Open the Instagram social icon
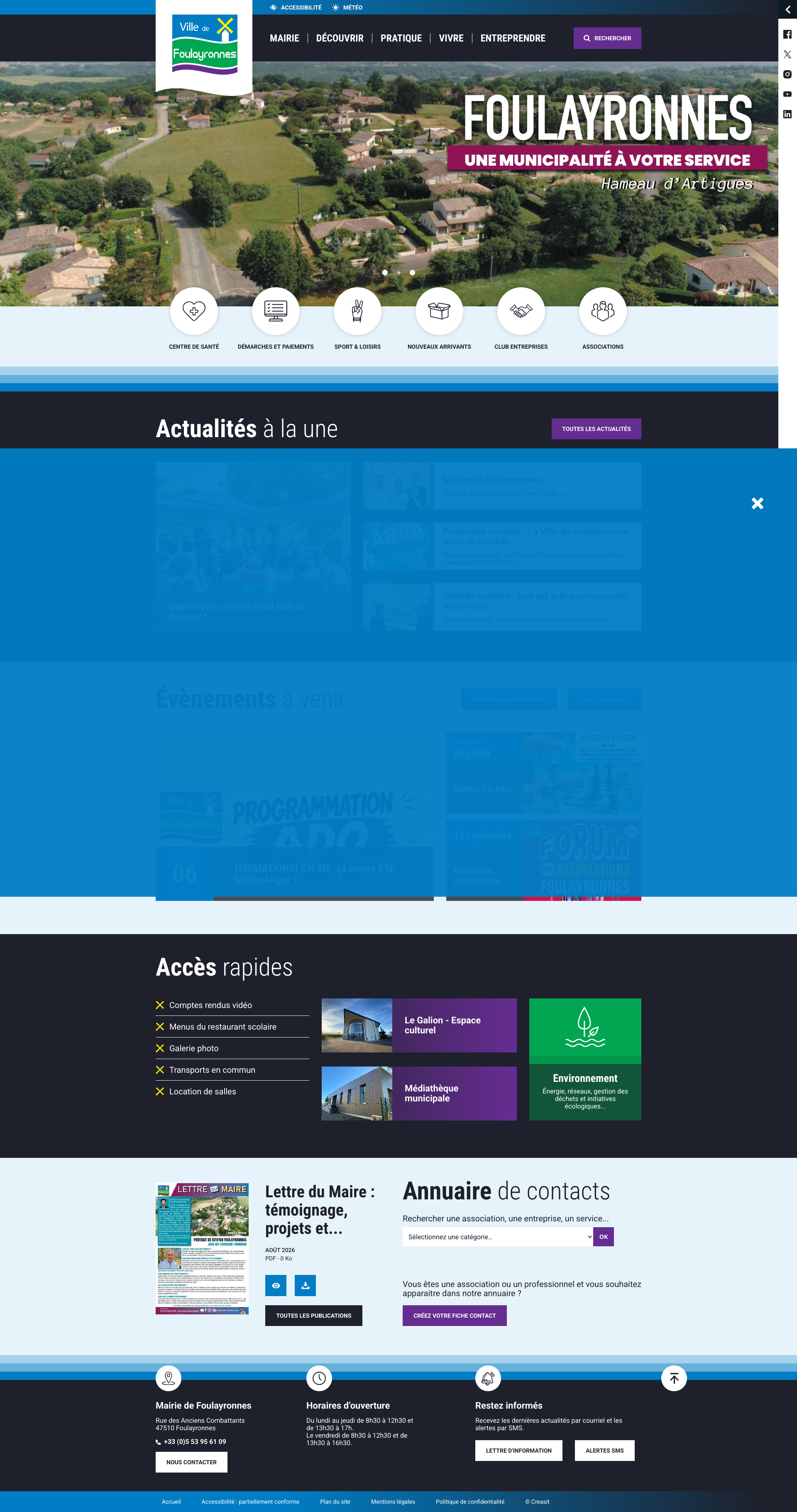This screenshot has width=797, height=1512. point(787,75)
